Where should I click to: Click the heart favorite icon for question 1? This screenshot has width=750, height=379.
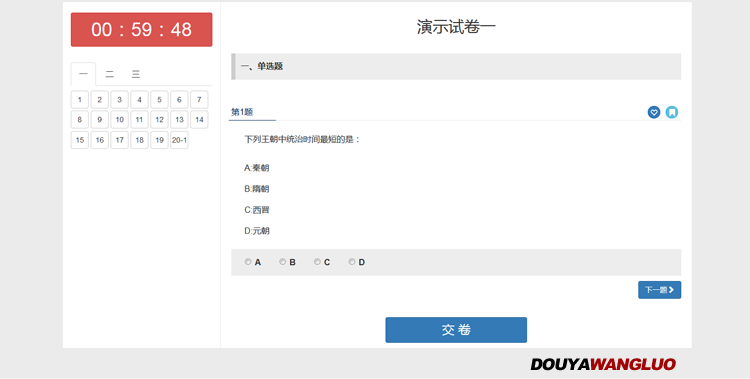[654, 112]
